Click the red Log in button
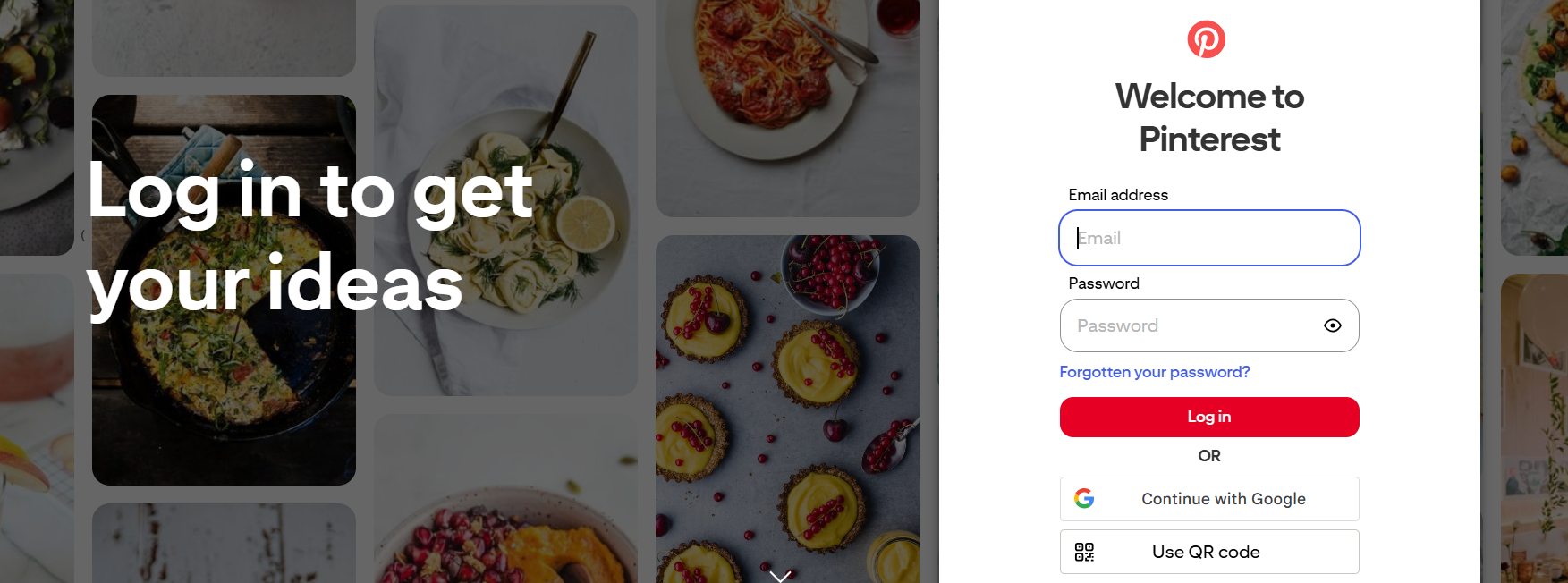Viewport: 1568px width, 583px height. [1209, 418]
